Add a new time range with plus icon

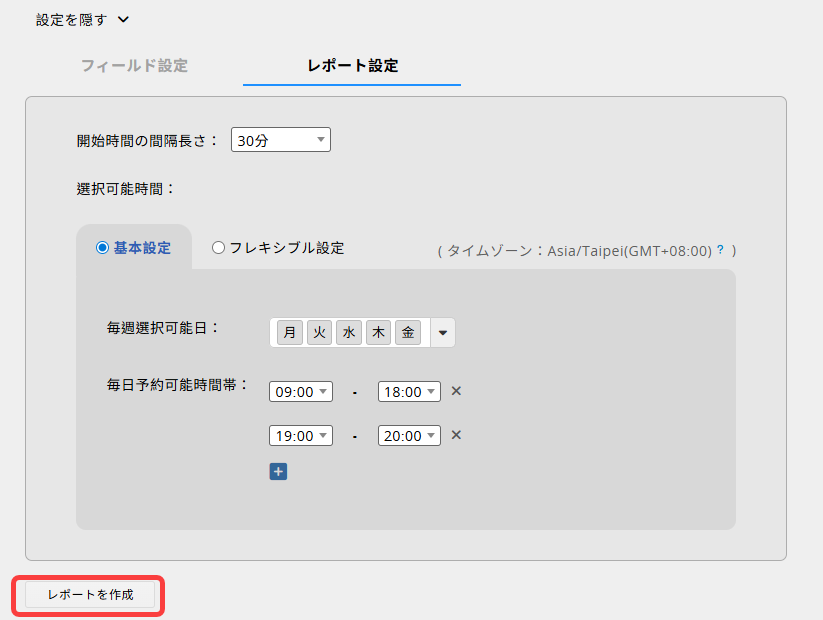pos(278,471)
